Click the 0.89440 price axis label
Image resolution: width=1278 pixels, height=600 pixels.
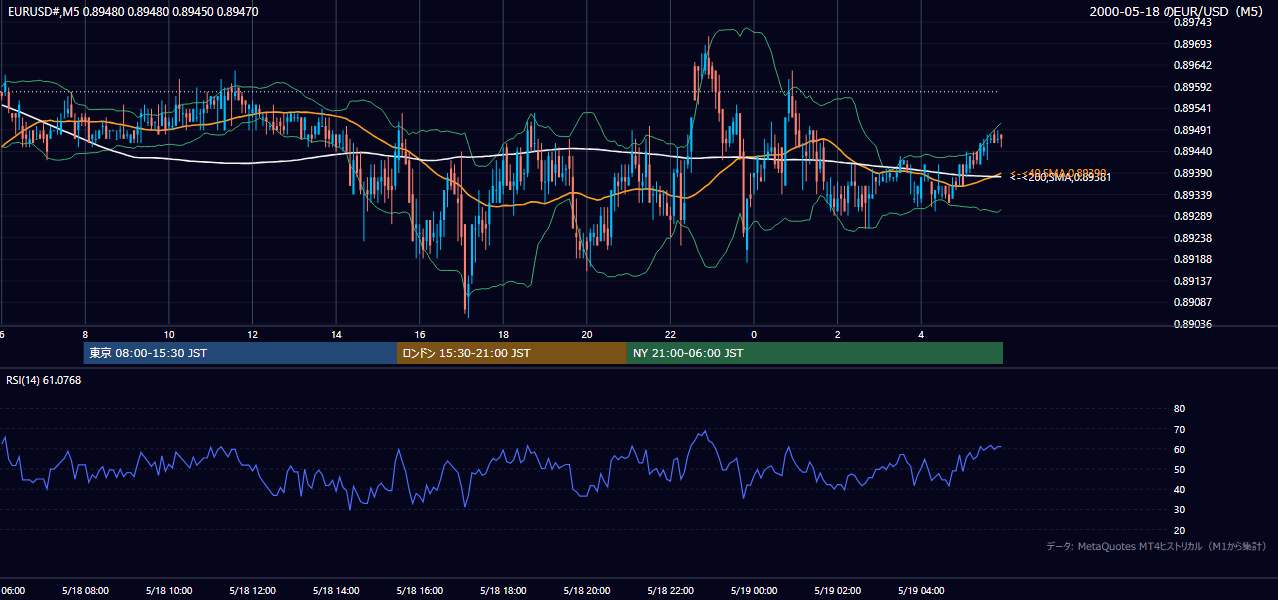(1191, 151)
